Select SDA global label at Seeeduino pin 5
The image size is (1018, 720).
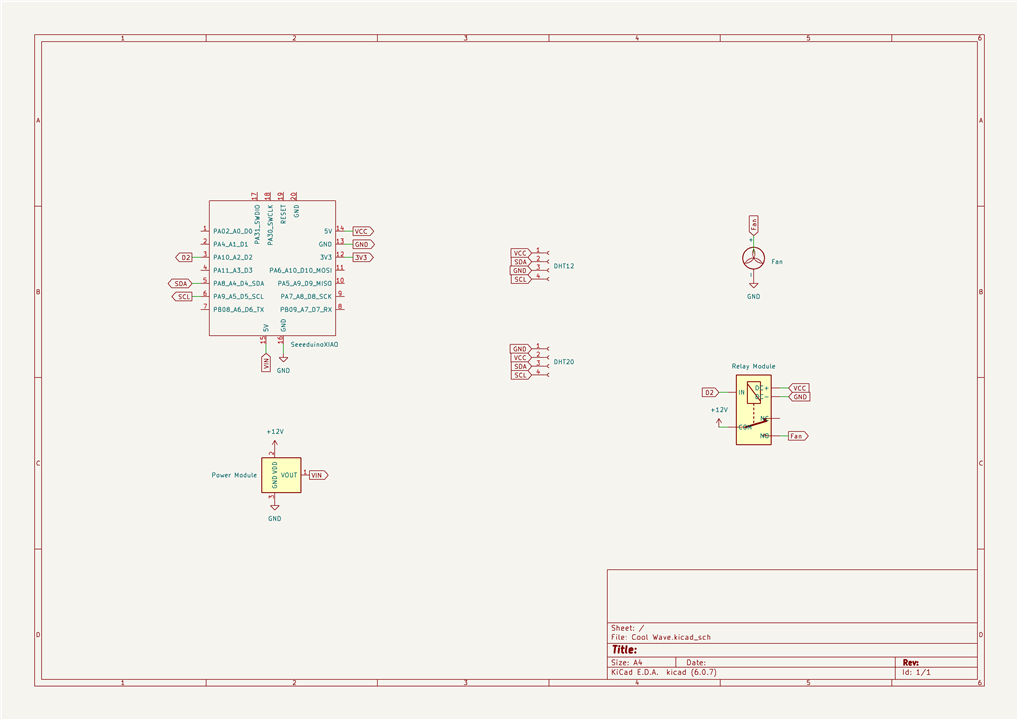[x=180, y=284]
